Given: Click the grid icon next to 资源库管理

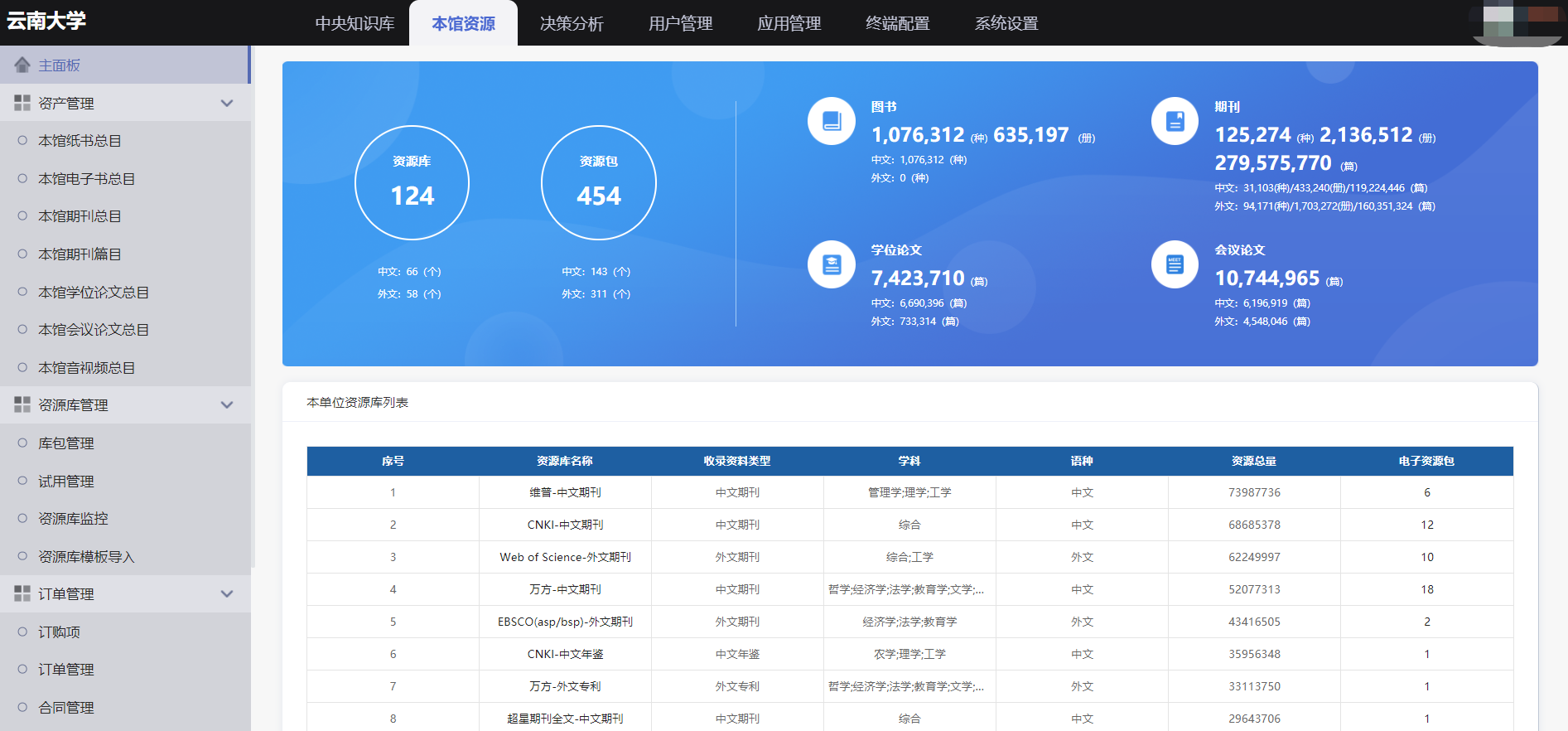Looking at the screenshot, I should (22, 404).
